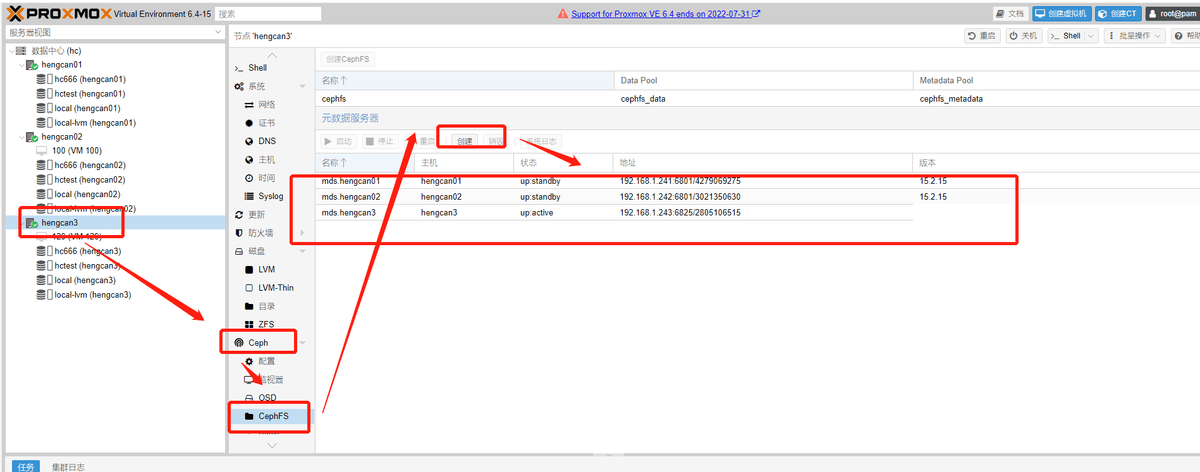The image size is (1200, 472).
Task: Select local-lvm (hengcan01) storage
Action: 95,122
